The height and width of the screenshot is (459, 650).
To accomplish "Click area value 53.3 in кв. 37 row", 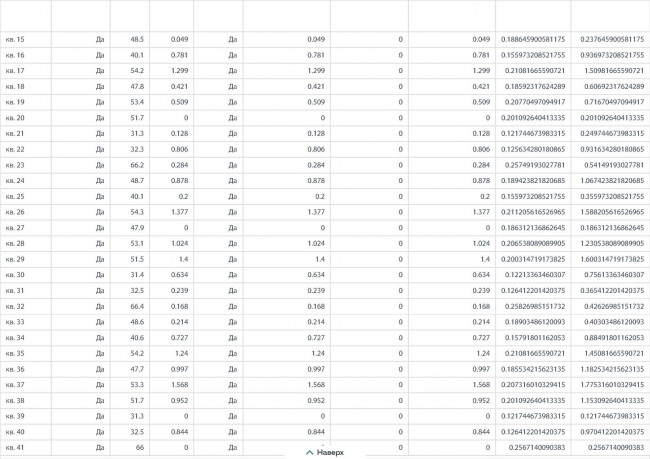I will 137,385.
